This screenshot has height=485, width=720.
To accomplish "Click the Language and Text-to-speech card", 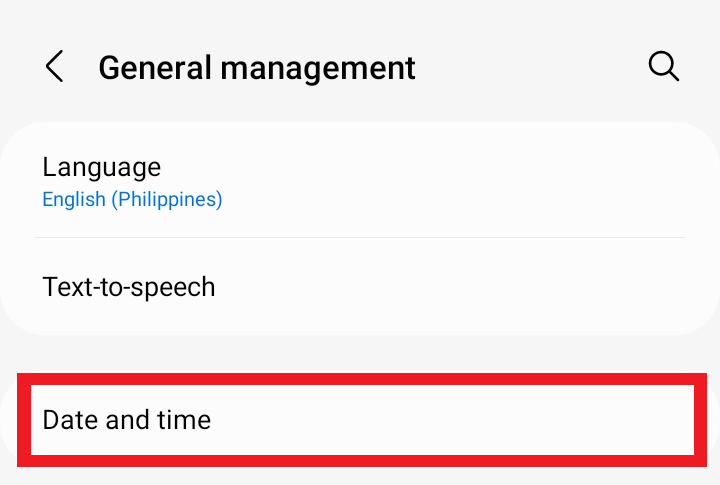I will click(x=360, y=228).
